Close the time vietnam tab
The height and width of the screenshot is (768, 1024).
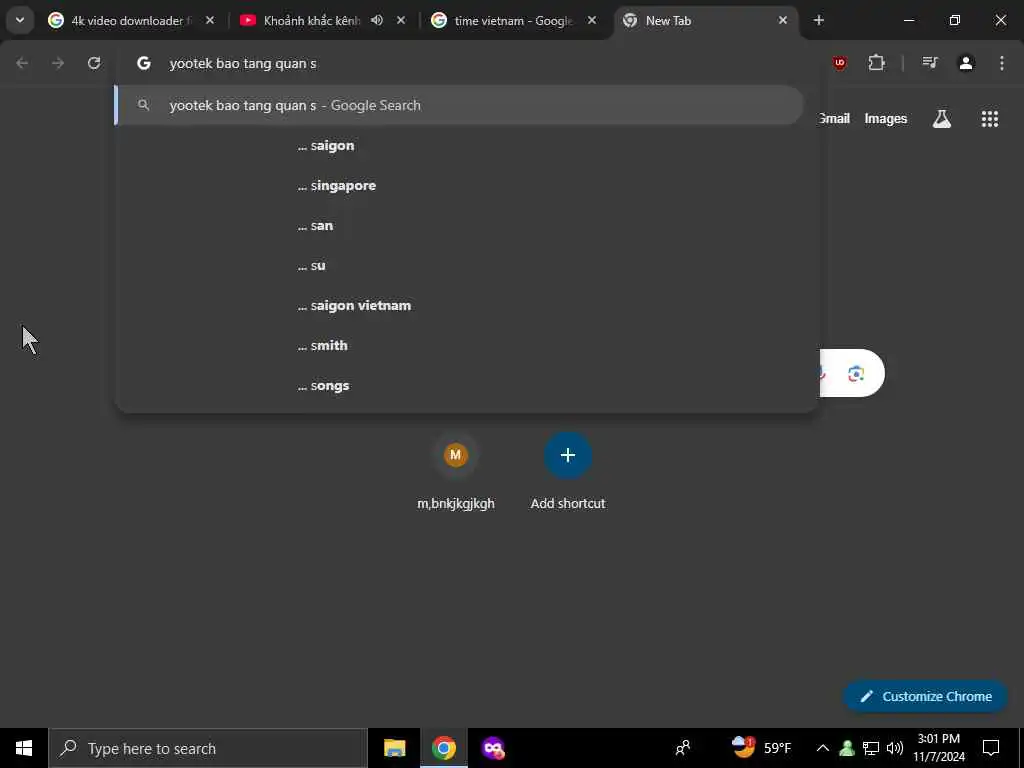[592, 21]
